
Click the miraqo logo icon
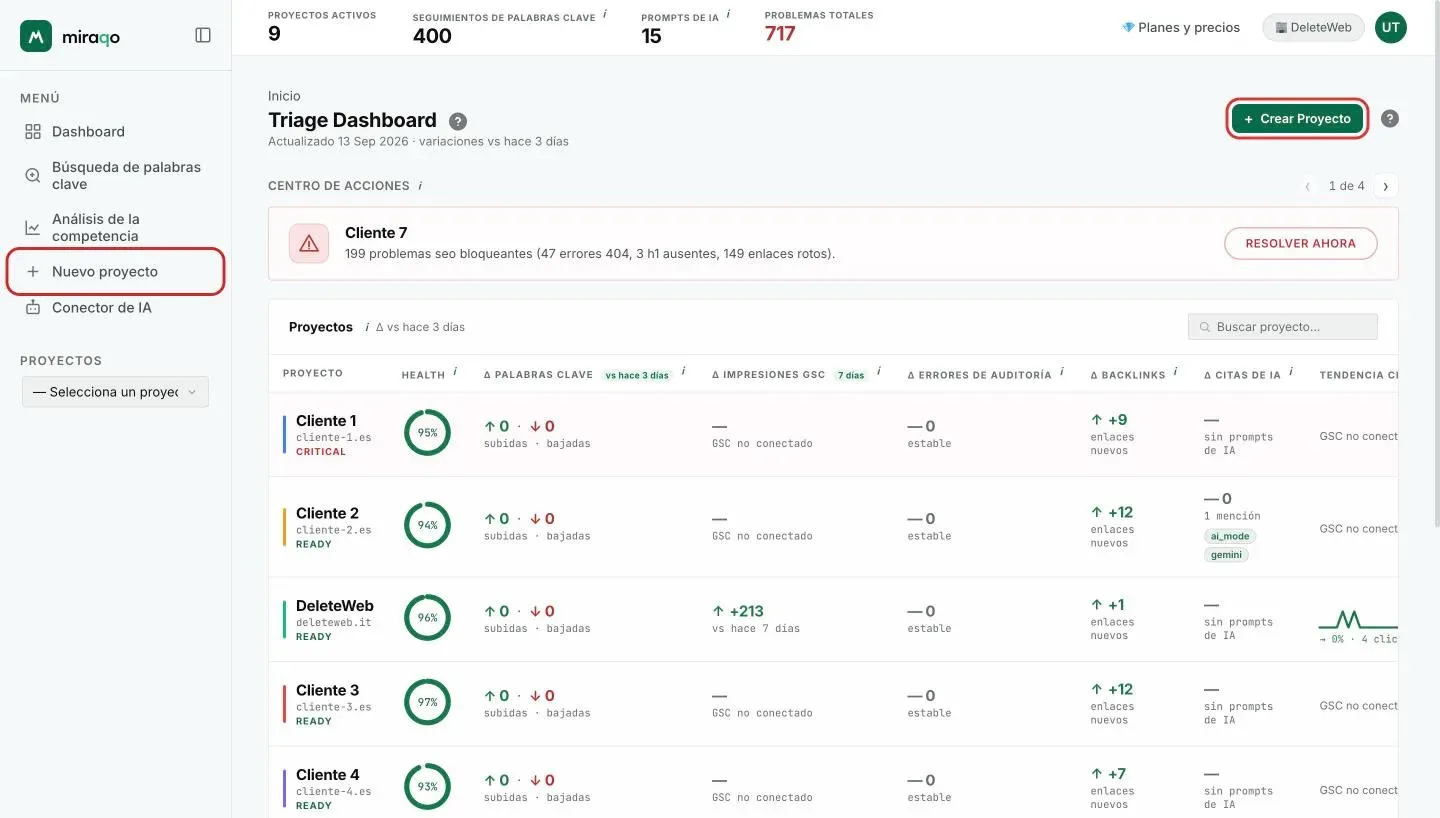(36, 36)
